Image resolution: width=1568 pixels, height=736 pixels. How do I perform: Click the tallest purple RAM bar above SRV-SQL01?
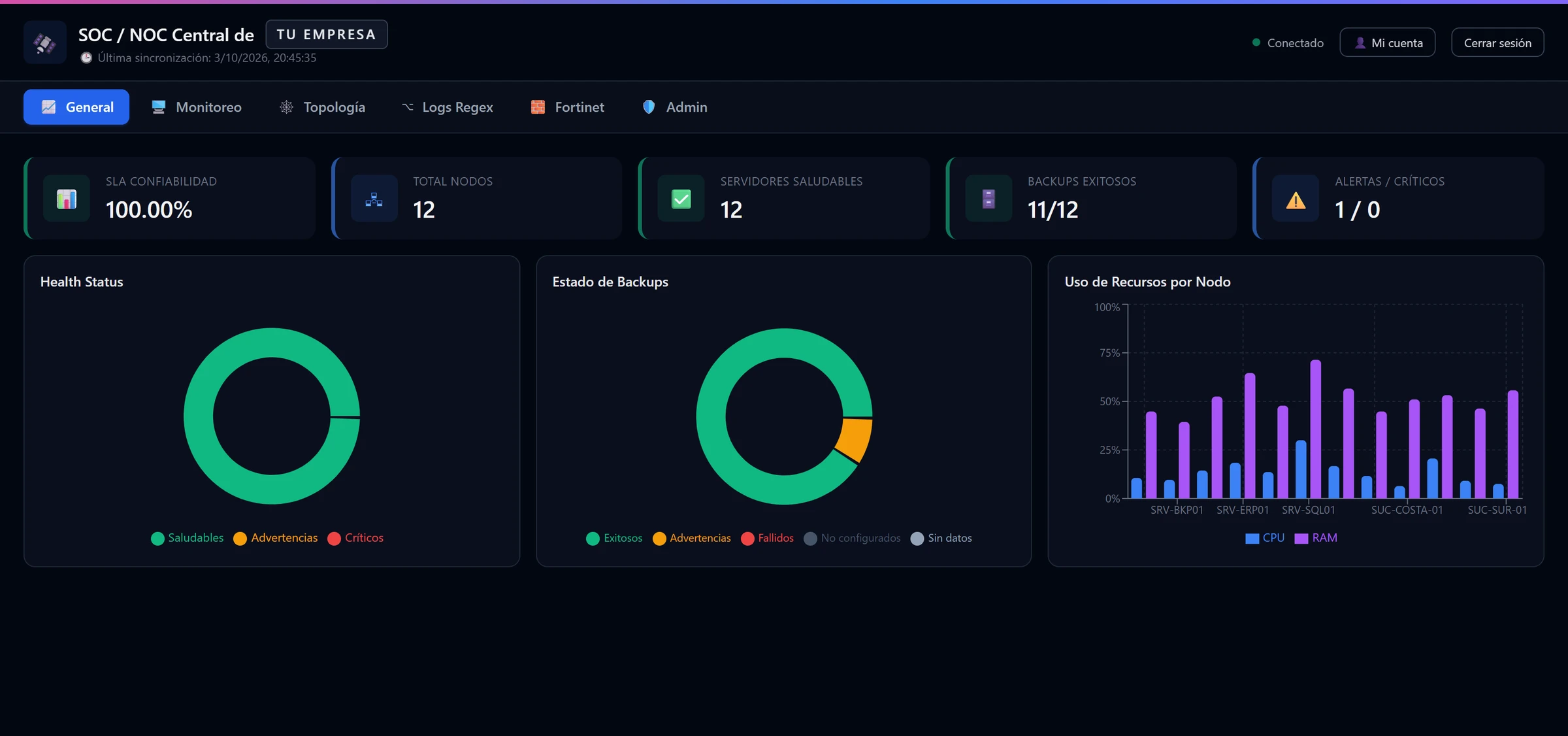[1316, 429]
